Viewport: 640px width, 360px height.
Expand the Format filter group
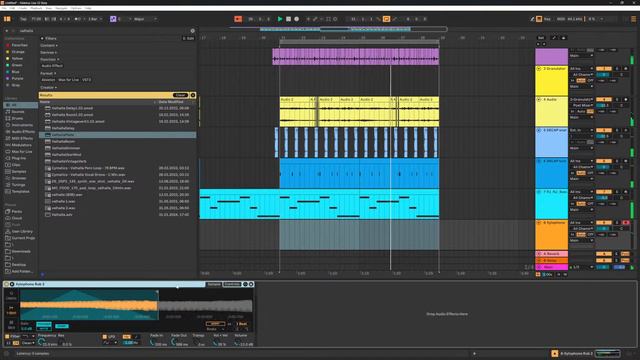pyautogui.click(x=48, y=73)
